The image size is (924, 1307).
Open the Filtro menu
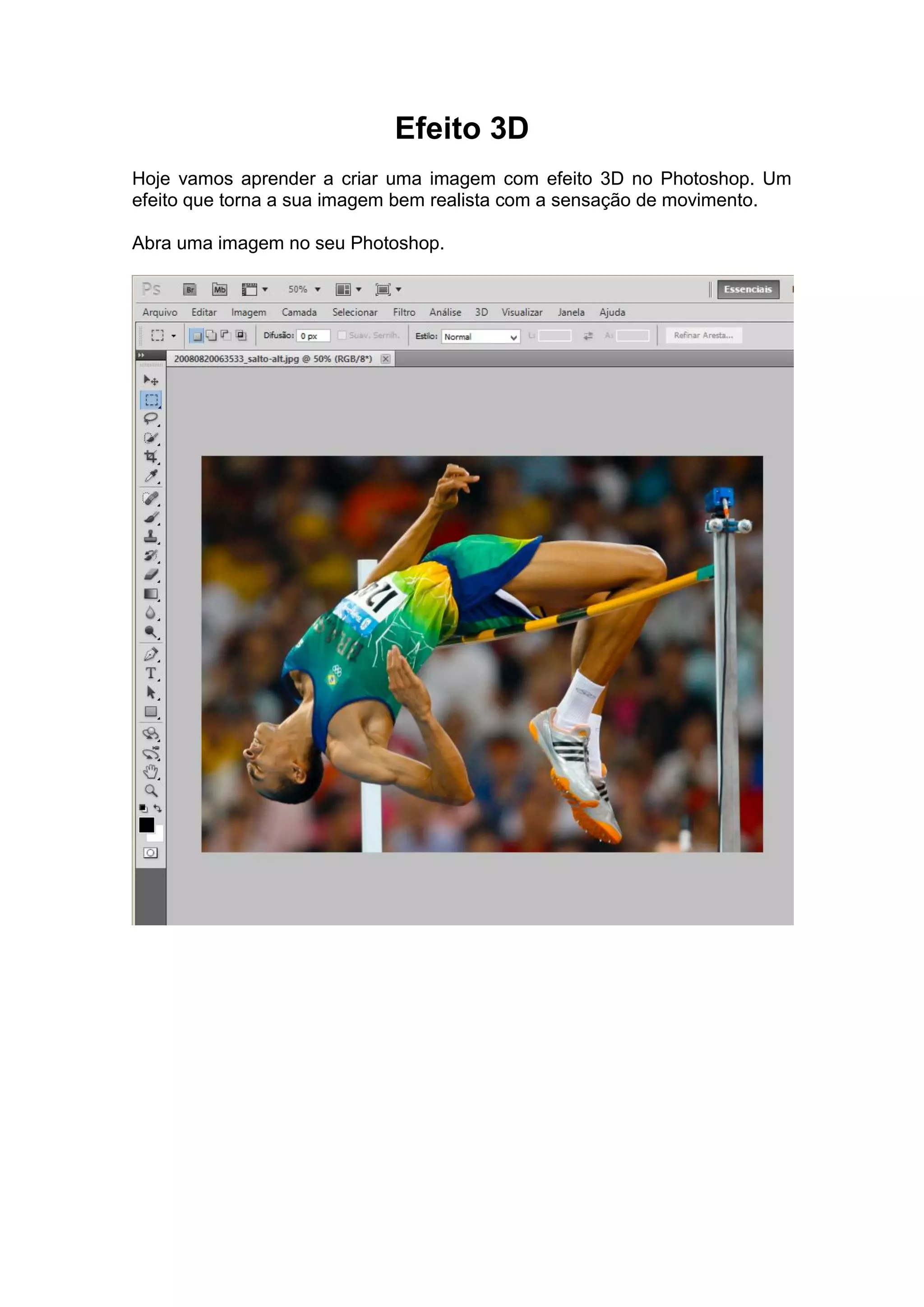(404, 312)
